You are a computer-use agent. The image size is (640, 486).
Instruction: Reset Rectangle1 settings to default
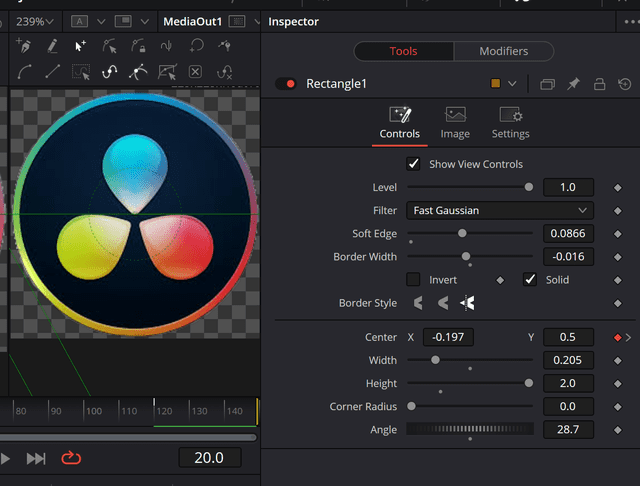tap(624, 84)
